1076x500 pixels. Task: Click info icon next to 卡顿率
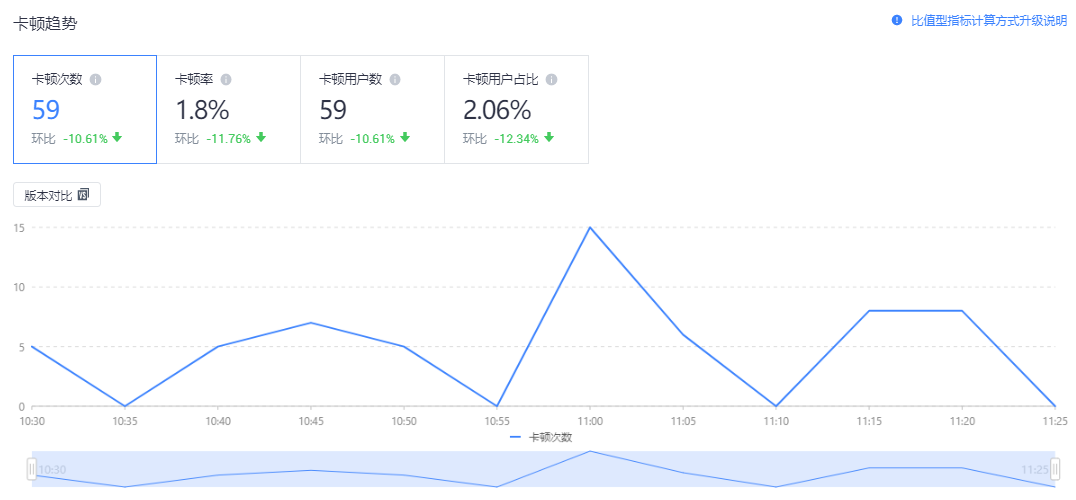click(226, 80)
